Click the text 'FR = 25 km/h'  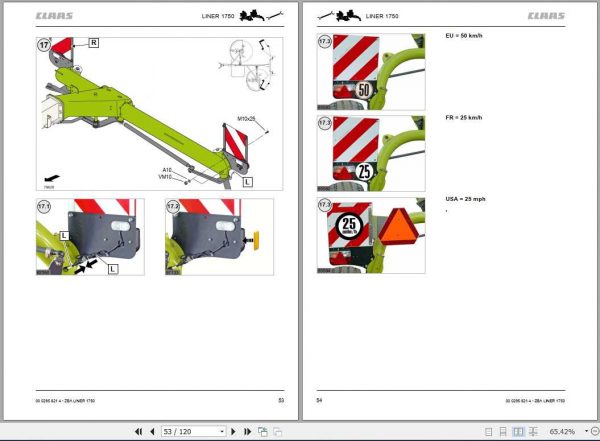pyautogui.click(x=464, y=118)
